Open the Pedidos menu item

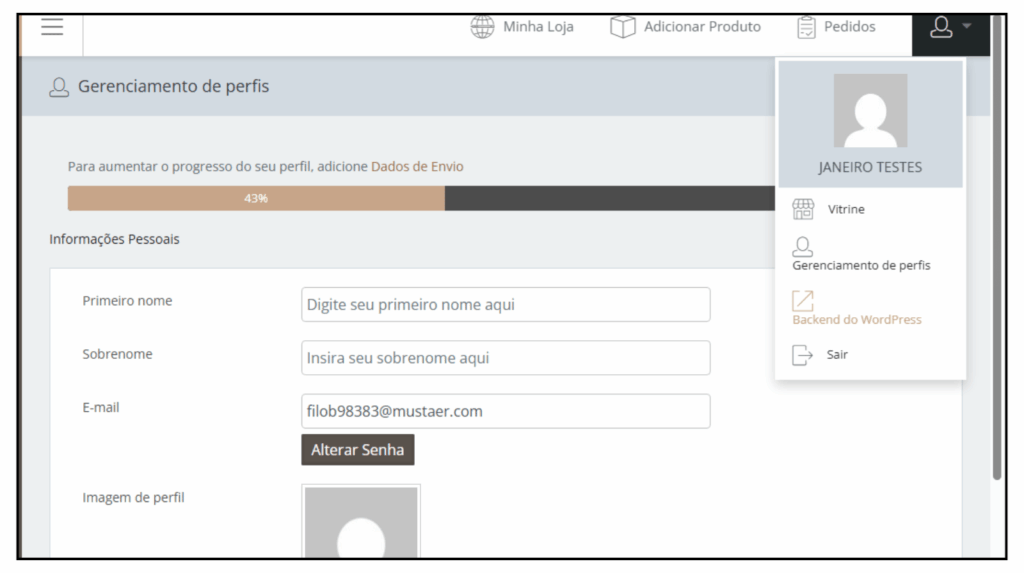point(849,27)
